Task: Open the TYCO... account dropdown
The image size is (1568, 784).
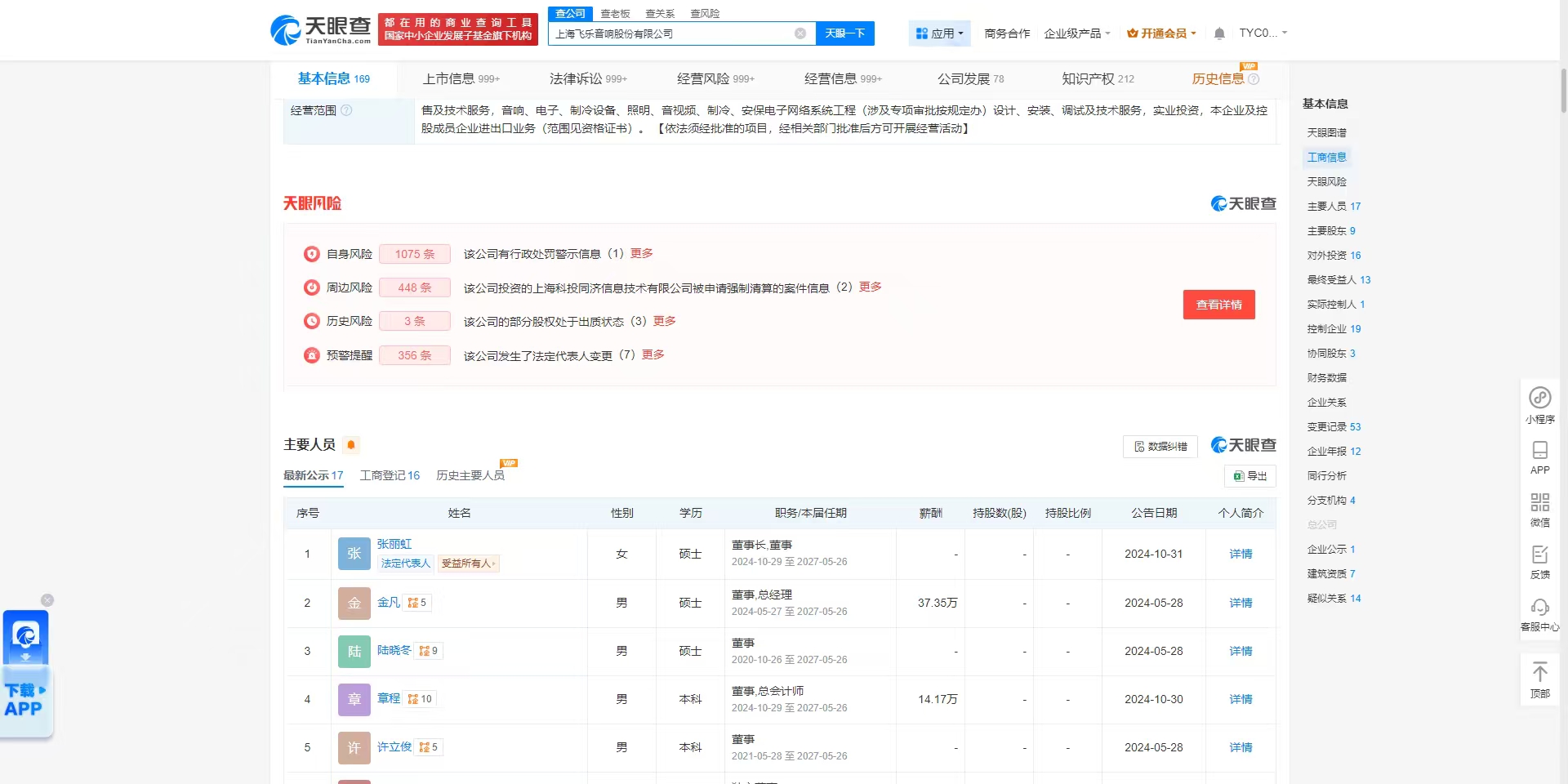Action: point(1263,33)
